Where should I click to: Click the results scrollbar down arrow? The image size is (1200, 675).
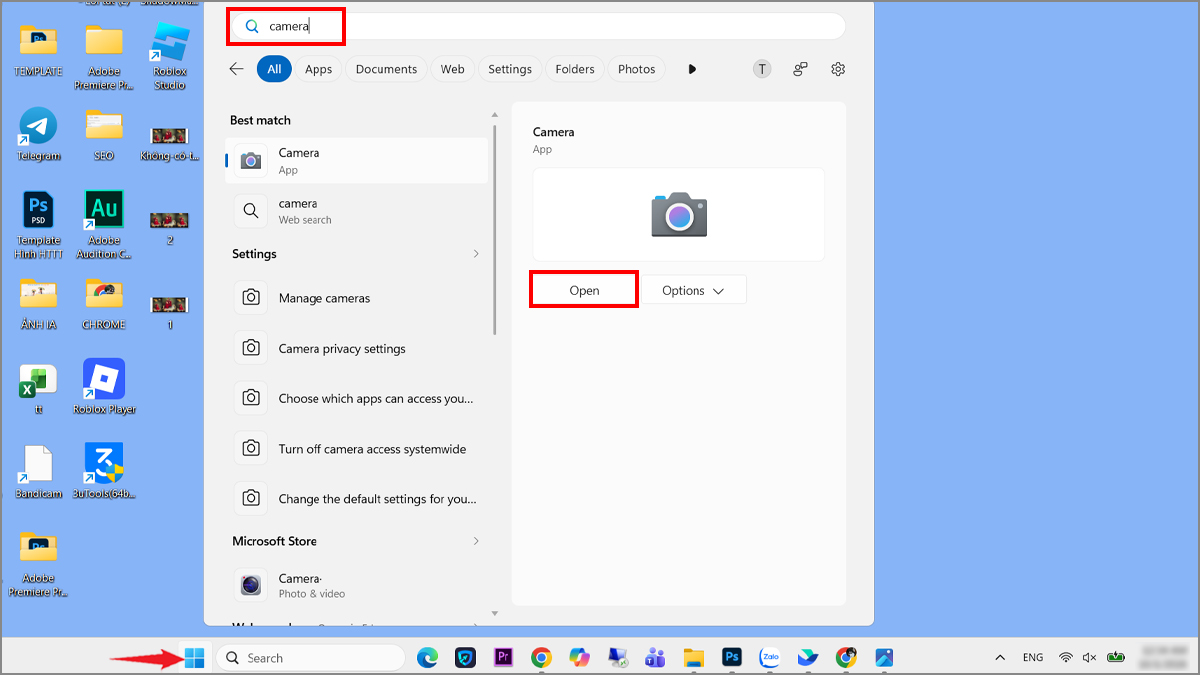pyautogui.click(x=495, y=613)
